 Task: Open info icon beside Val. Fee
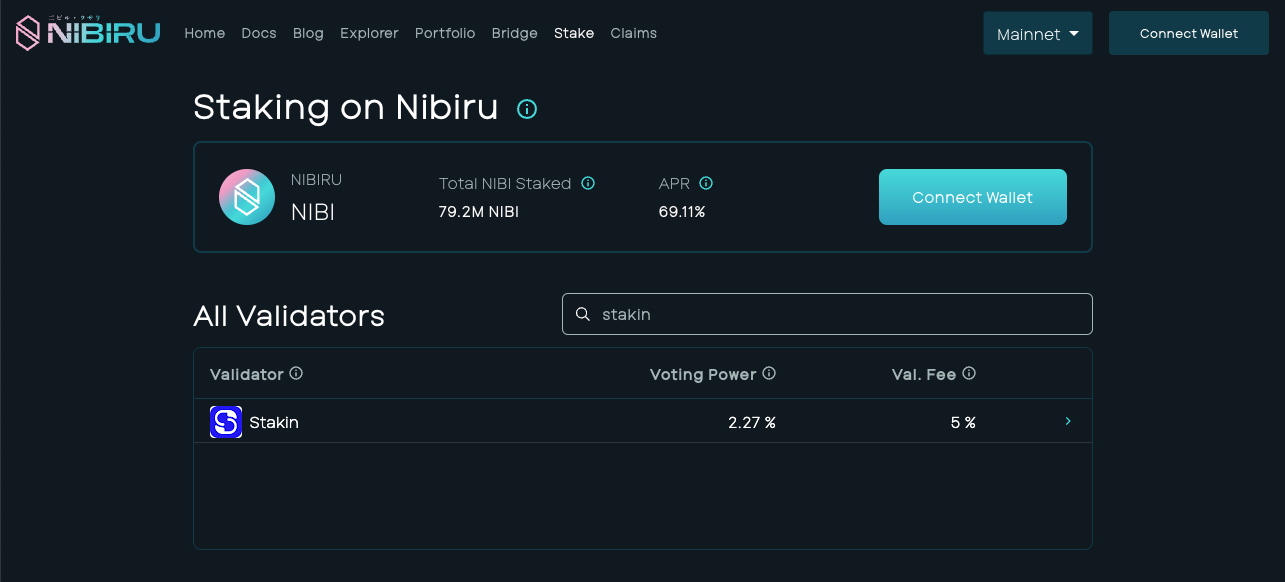pyautogui.click(x=969, y=373)
